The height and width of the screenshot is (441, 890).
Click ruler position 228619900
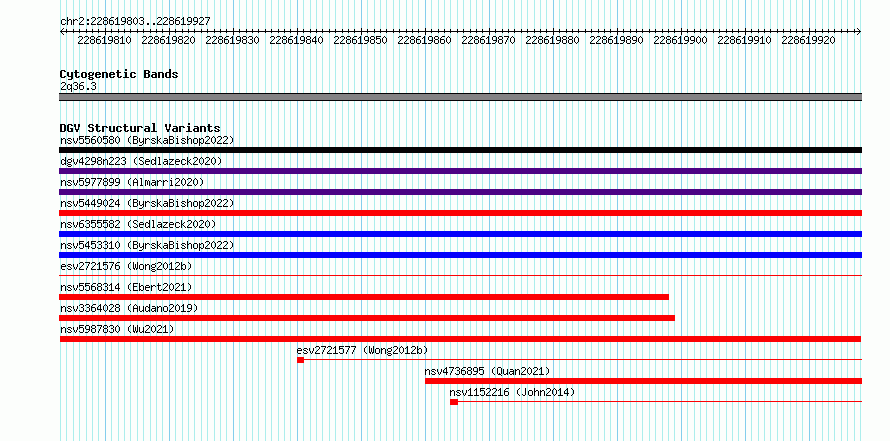click(x=681, y=40)
